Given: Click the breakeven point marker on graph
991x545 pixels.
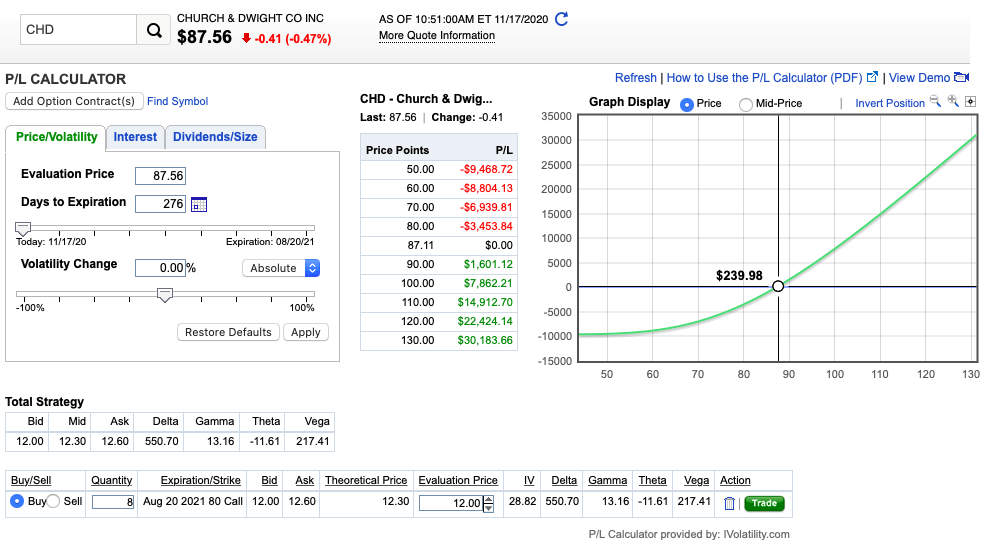Looking at the screenshot, I should pos(778,286).
